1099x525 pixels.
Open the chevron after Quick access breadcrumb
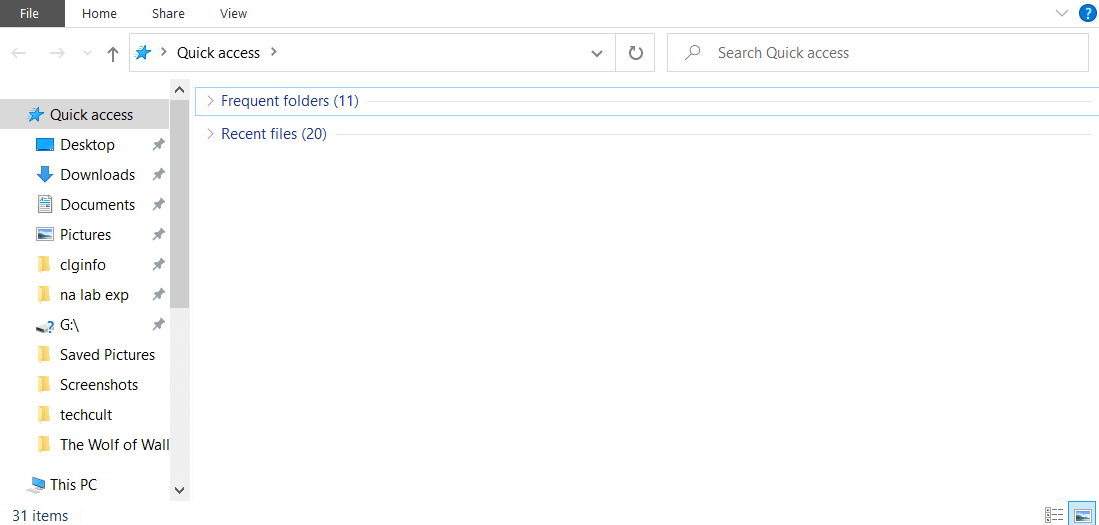click(x=273, y=53)
